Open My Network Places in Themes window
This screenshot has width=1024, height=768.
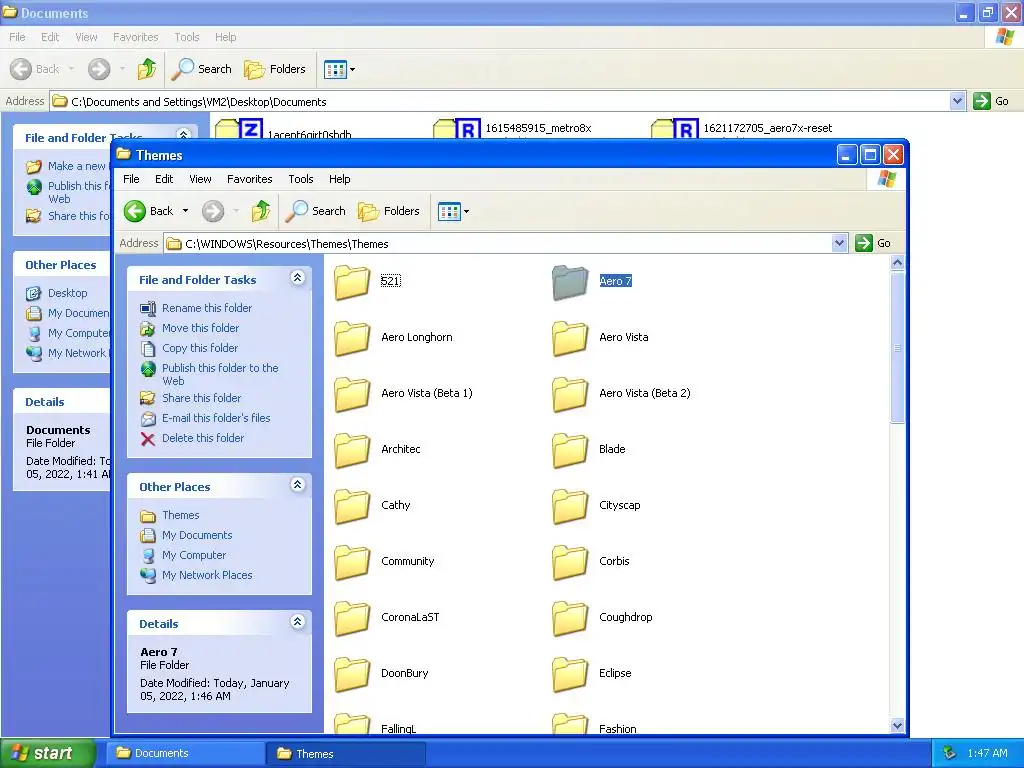pos(207,575)
